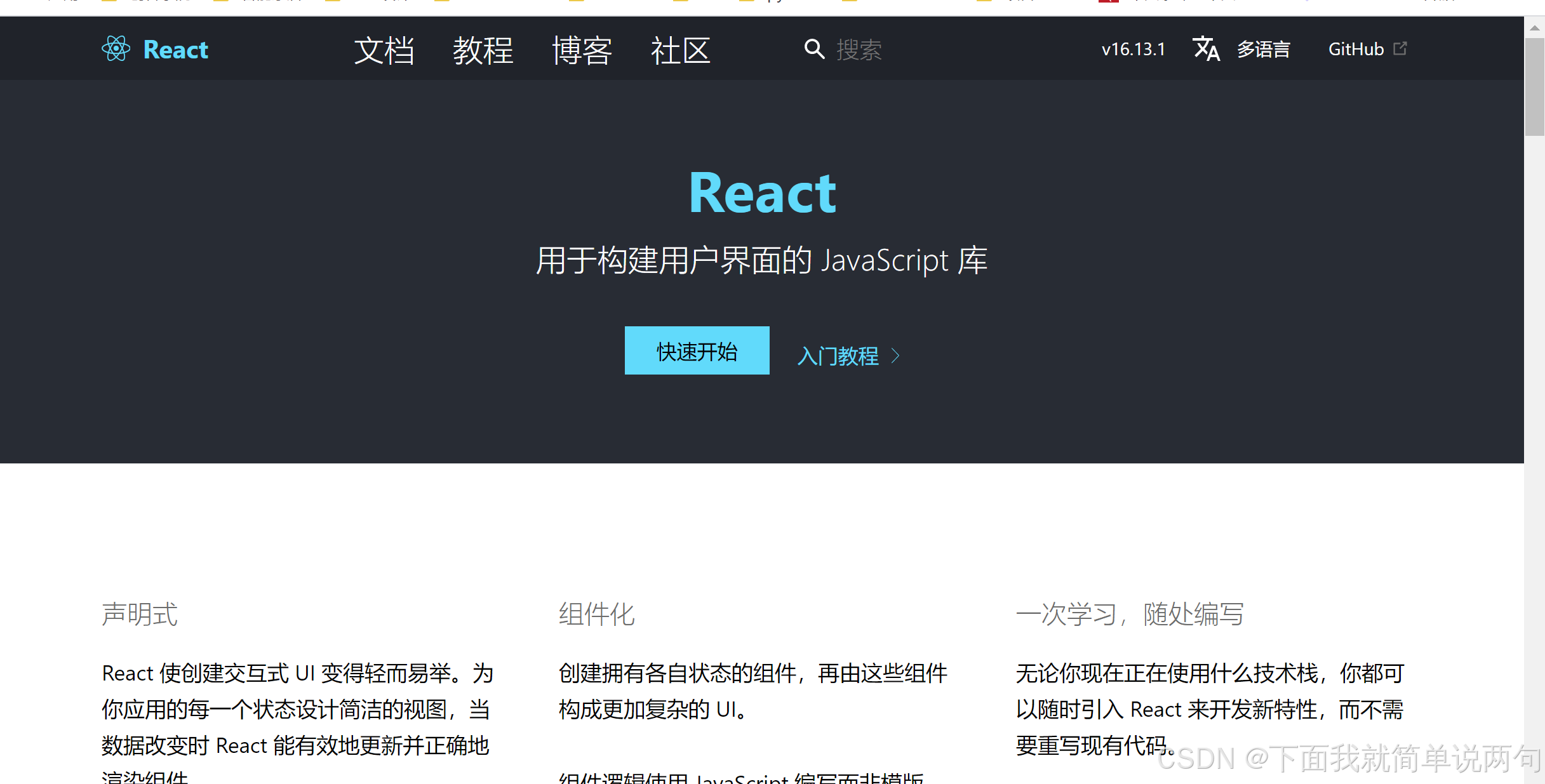Open the GitHub link in the header
Viewport: 1545px width, 784px height.
(1356, 50)
